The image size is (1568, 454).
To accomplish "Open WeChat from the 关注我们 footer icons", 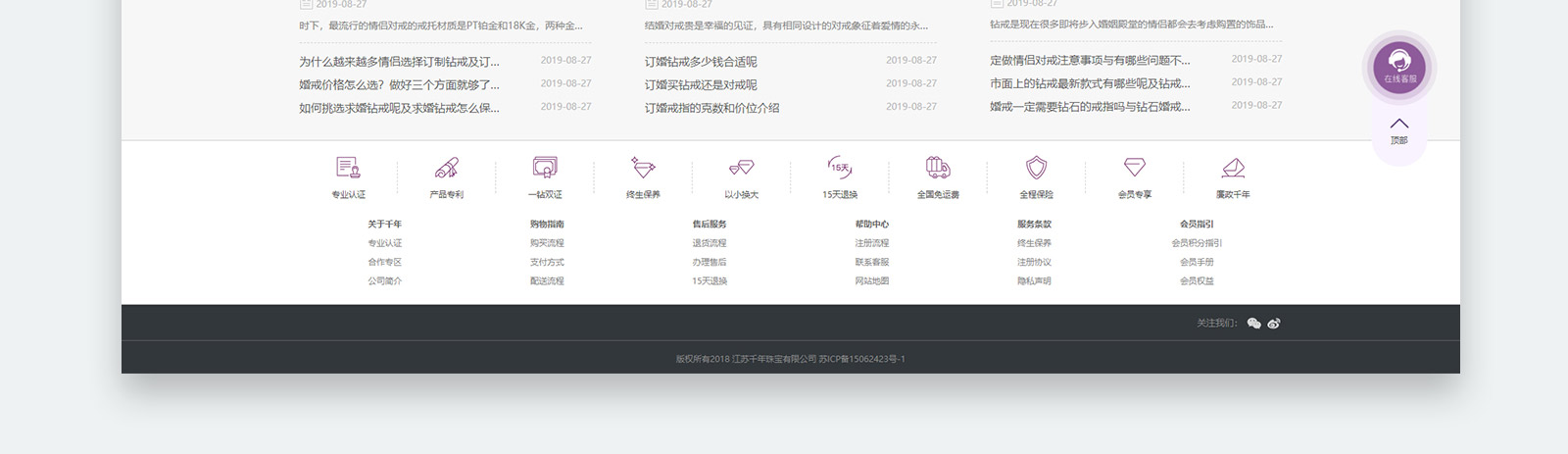I will point(1253,324).
